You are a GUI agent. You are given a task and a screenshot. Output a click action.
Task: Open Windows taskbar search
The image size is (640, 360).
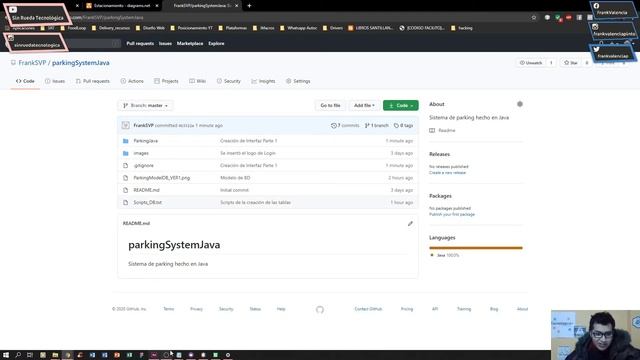pos(18,355)
